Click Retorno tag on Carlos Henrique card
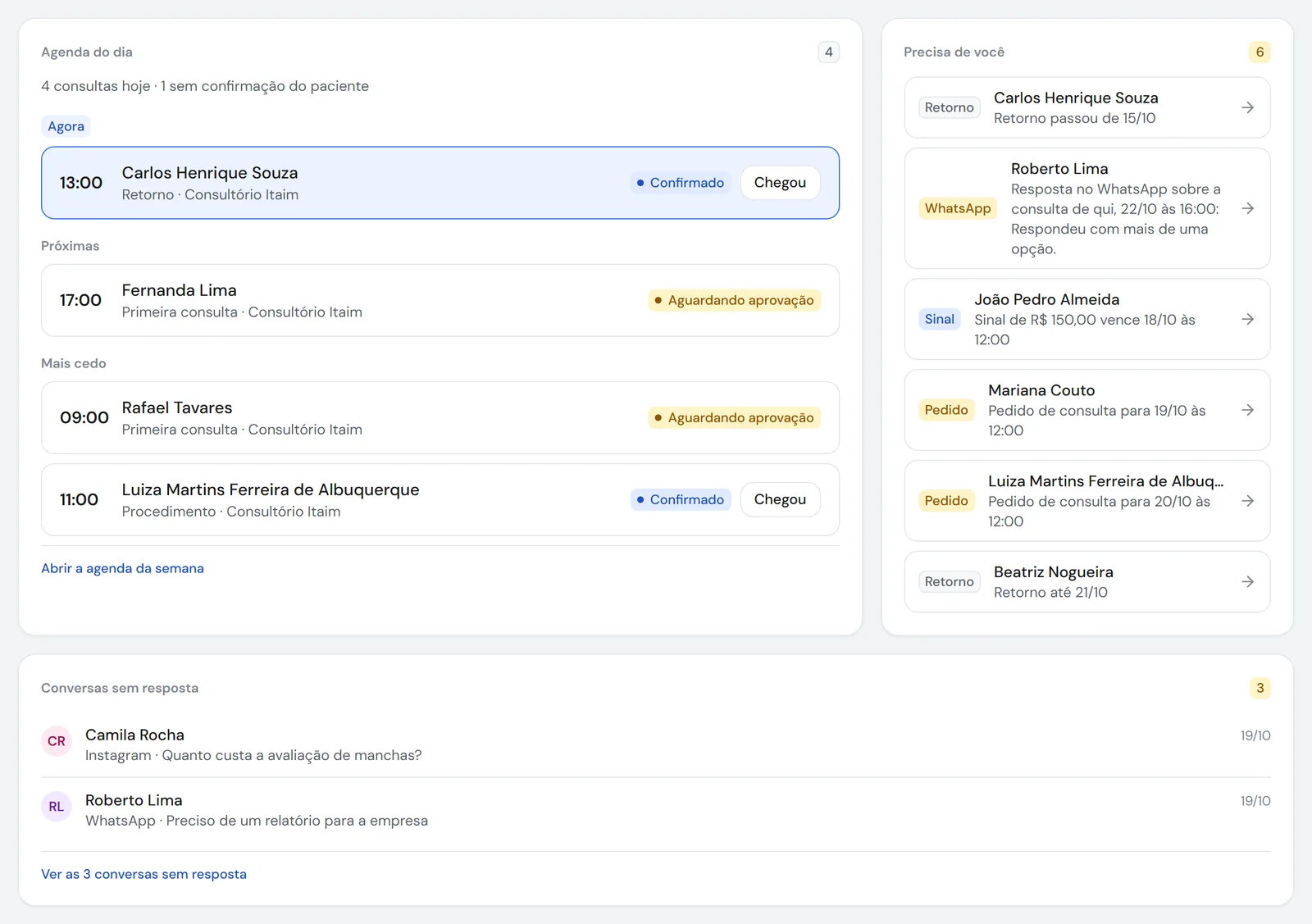The width and height of the screenshot is (1312, 924). coord(949,107)
